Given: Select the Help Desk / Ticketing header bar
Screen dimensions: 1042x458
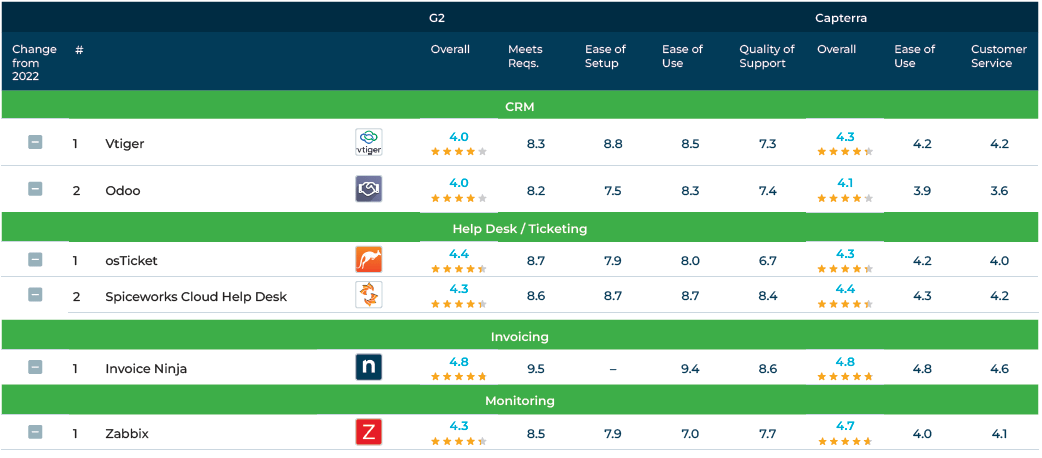Looking at the screenshot, I should coord(520,228).
